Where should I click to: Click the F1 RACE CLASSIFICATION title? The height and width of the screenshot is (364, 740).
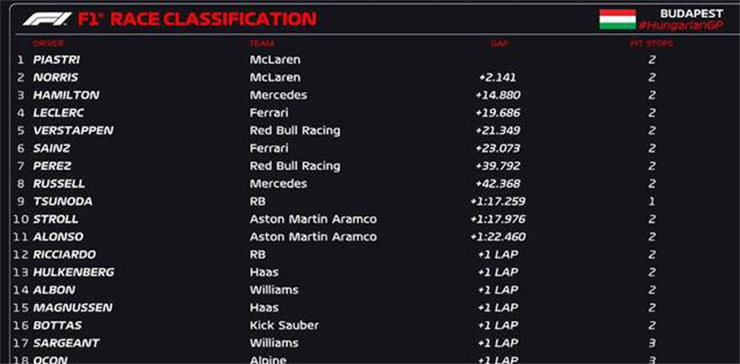click(197, 19)
